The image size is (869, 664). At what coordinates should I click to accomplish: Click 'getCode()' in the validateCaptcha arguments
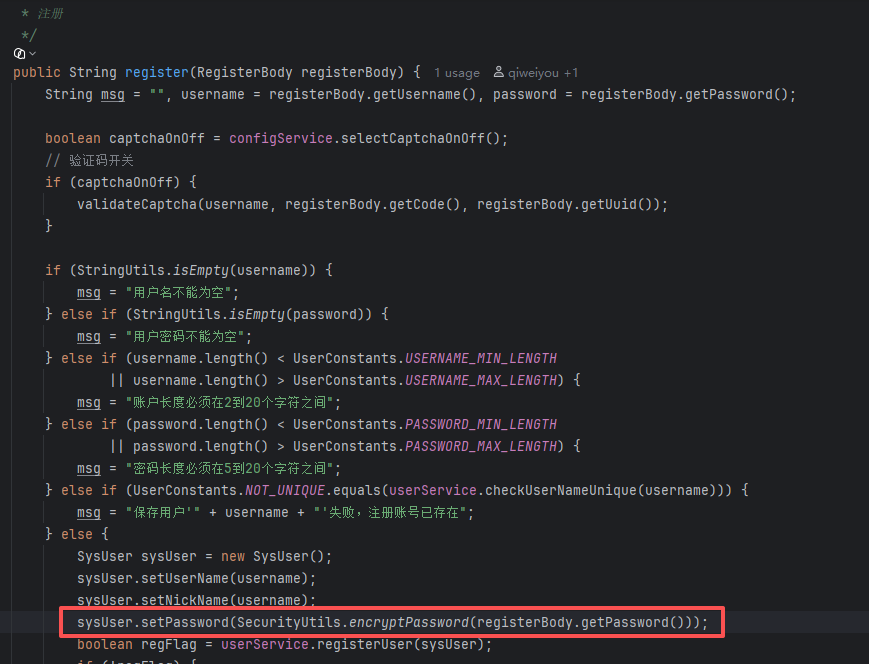point(425,205)
